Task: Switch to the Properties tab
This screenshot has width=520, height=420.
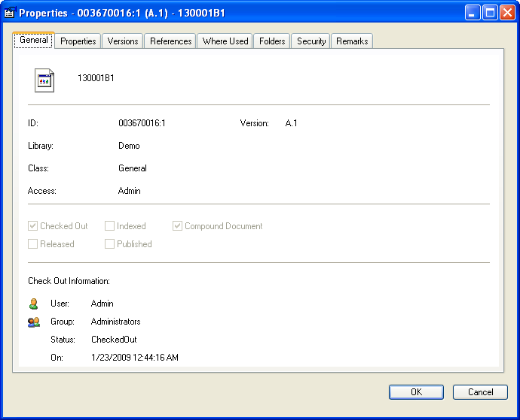Action: [x=78, y=41]
